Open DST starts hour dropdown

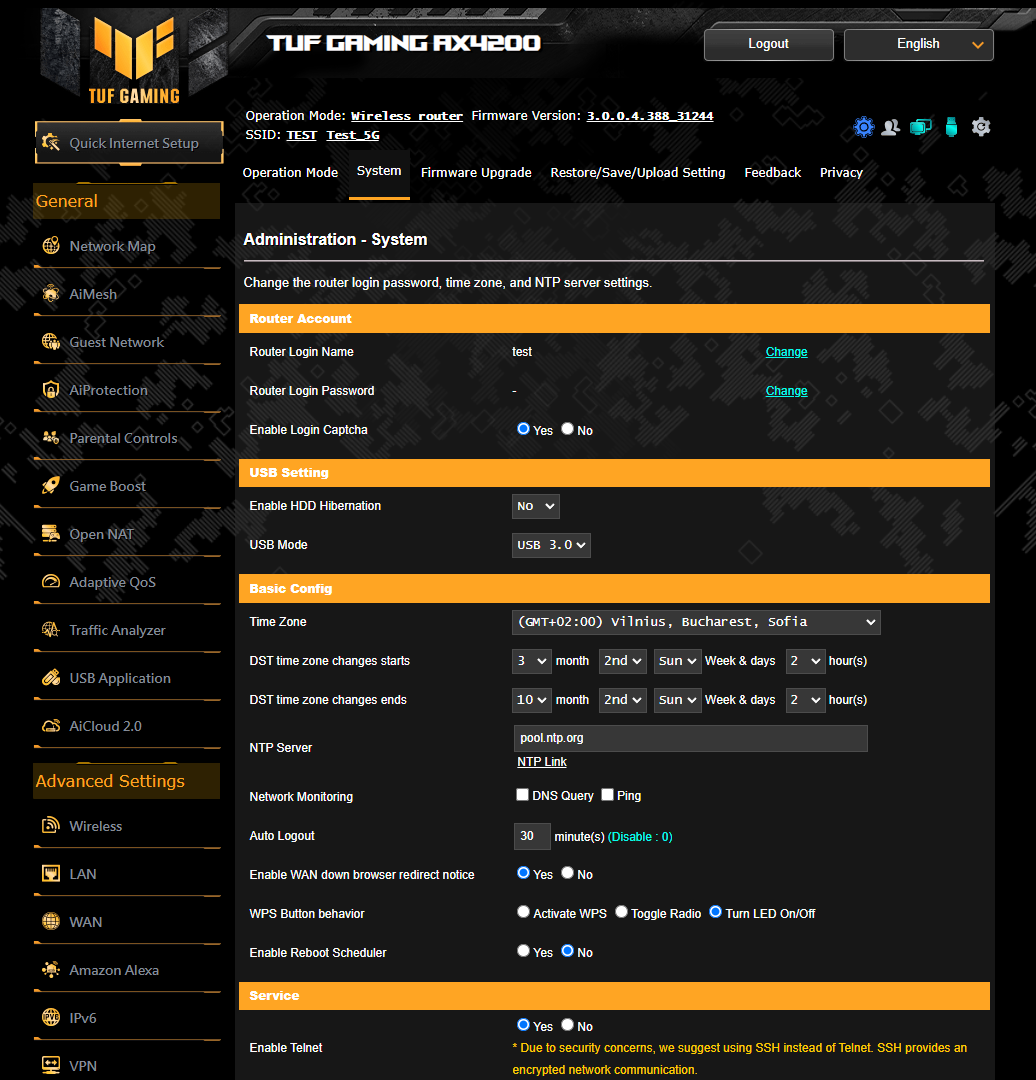805,661
